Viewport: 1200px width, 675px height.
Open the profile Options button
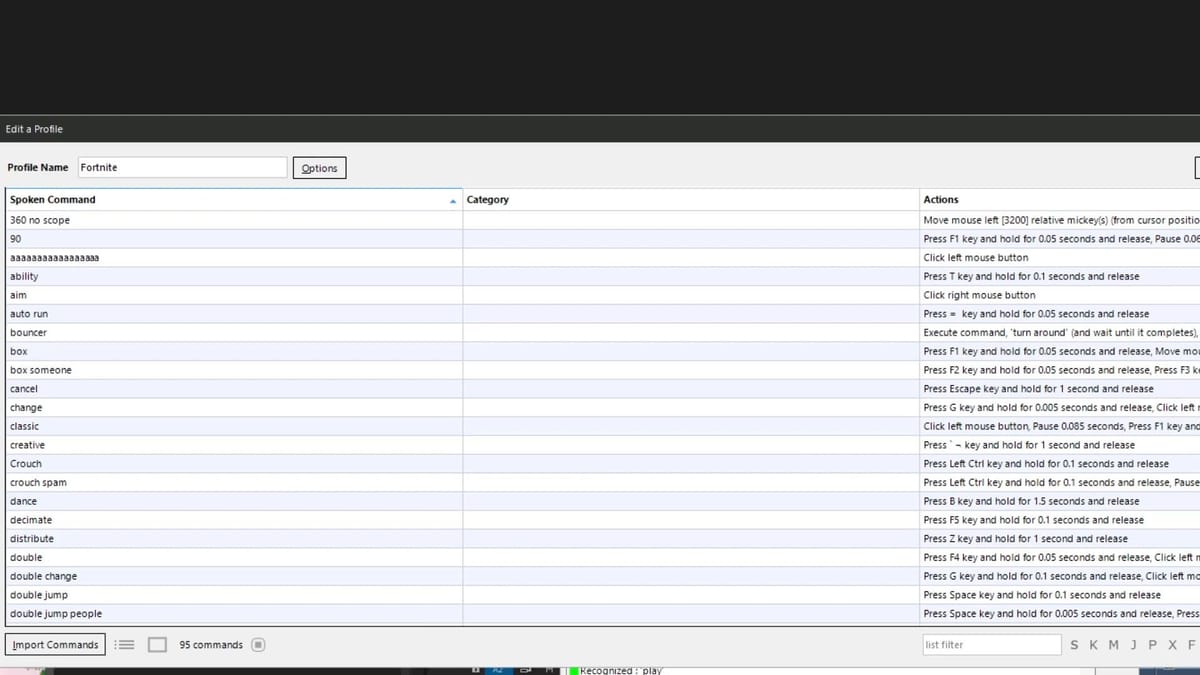[319, 168]
